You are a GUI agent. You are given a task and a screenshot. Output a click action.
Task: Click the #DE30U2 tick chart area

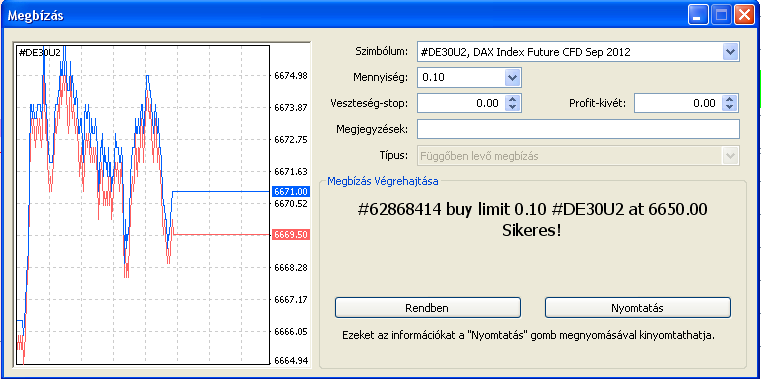coord(143,205)
